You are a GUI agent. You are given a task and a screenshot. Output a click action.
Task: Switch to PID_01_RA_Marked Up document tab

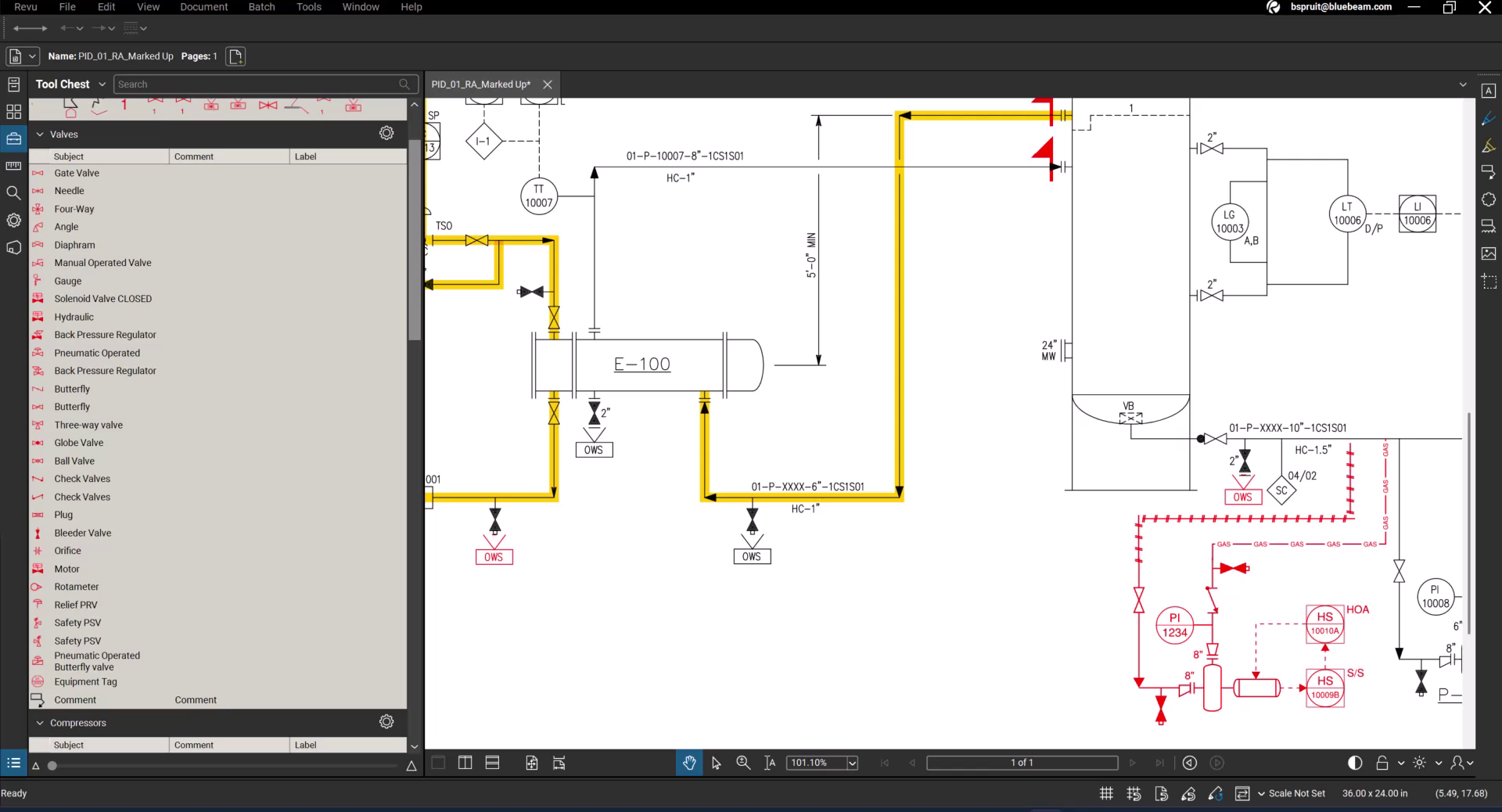[x=480, y=84]
